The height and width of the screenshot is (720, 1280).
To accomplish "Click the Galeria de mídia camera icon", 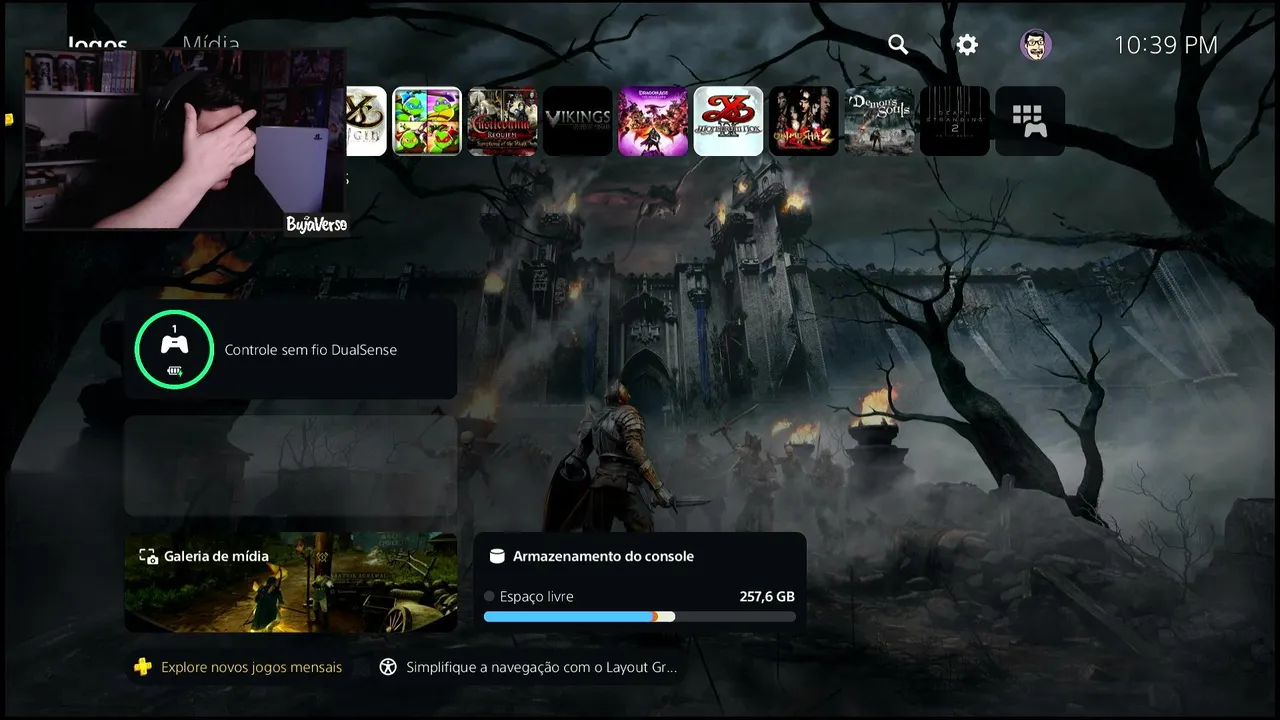I will pyautogui.click(x=148, y=556).
